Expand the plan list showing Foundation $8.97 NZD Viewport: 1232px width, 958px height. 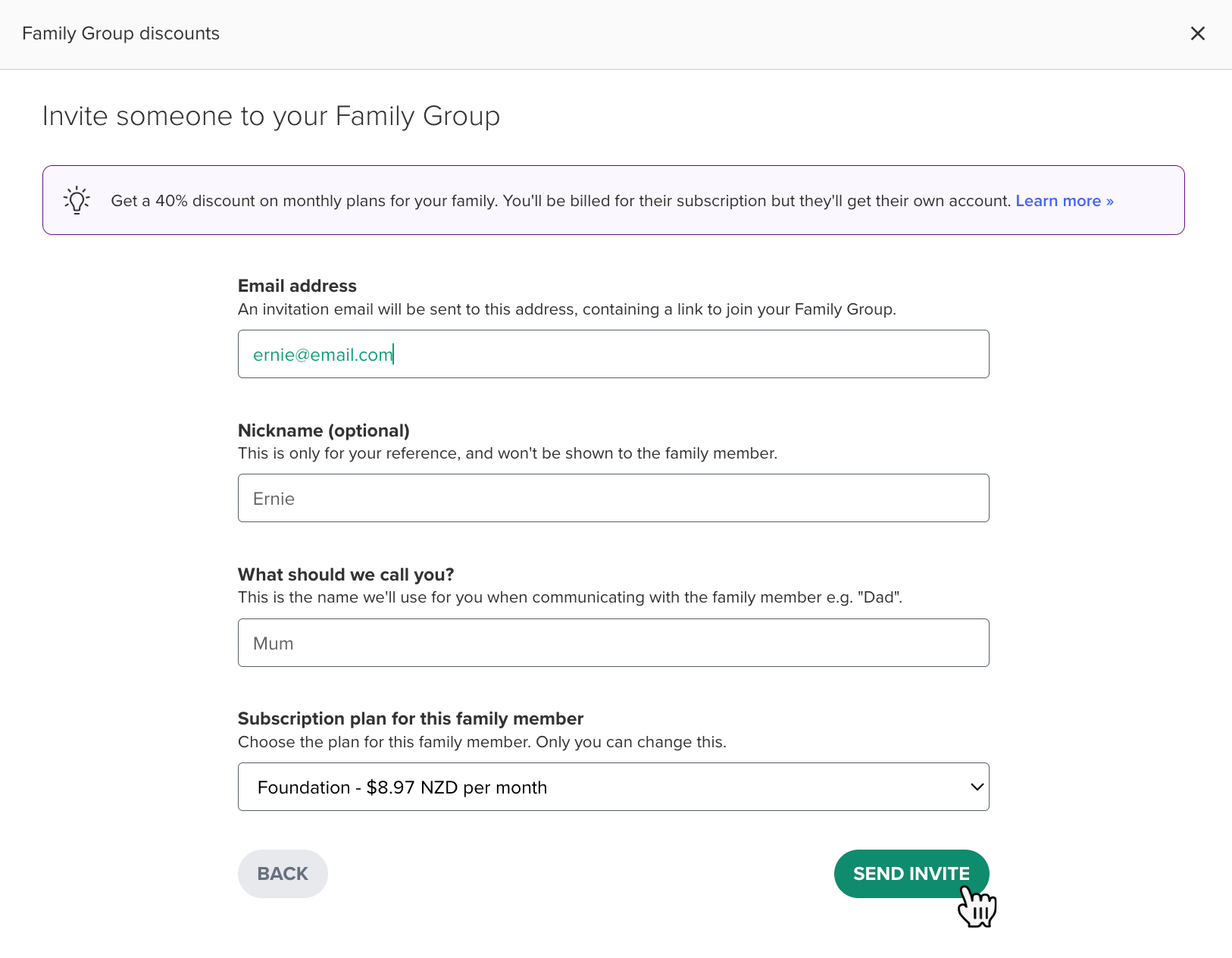[x=613, y=787]
